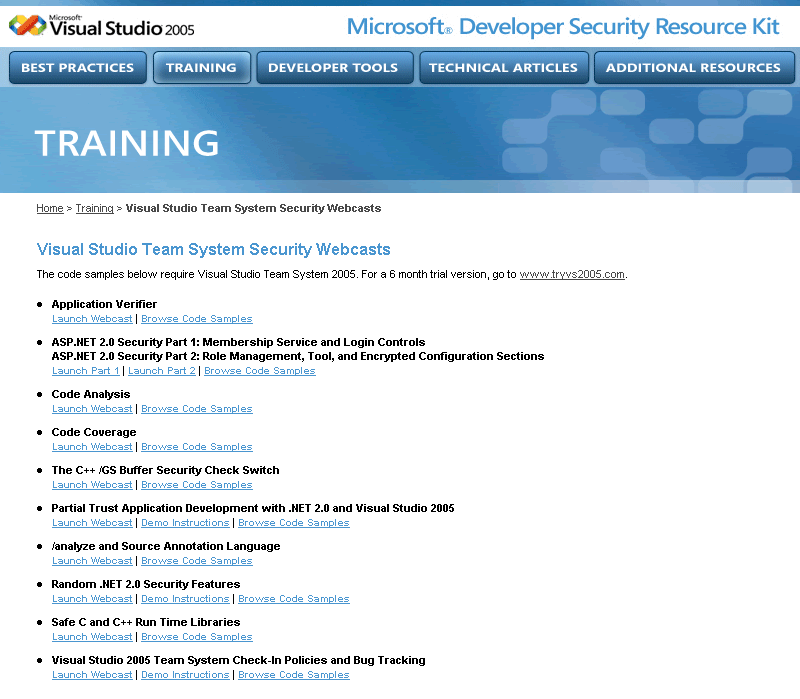Click 'Safe C and C++ Run Time Libraries' title
Screen dimensions: 800x699
(x=146, y=622)
